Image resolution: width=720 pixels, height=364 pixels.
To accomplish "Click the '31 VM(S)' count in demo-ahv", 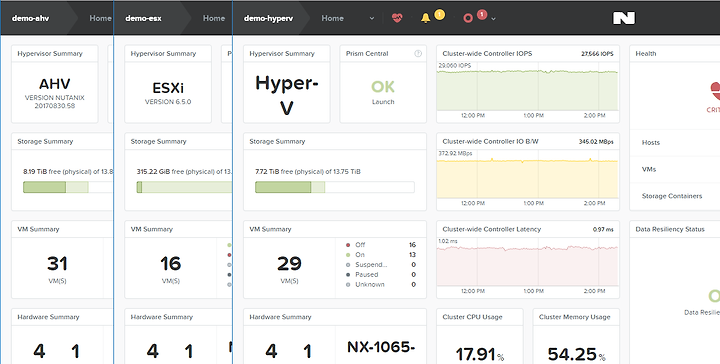I will pyautogui.click(x=57, y=269).
